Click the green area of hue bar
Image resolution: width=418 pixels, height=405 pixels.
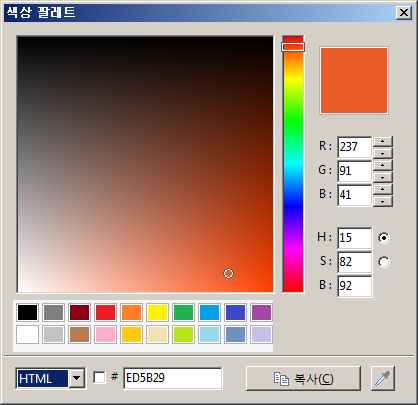click(293, 122)
